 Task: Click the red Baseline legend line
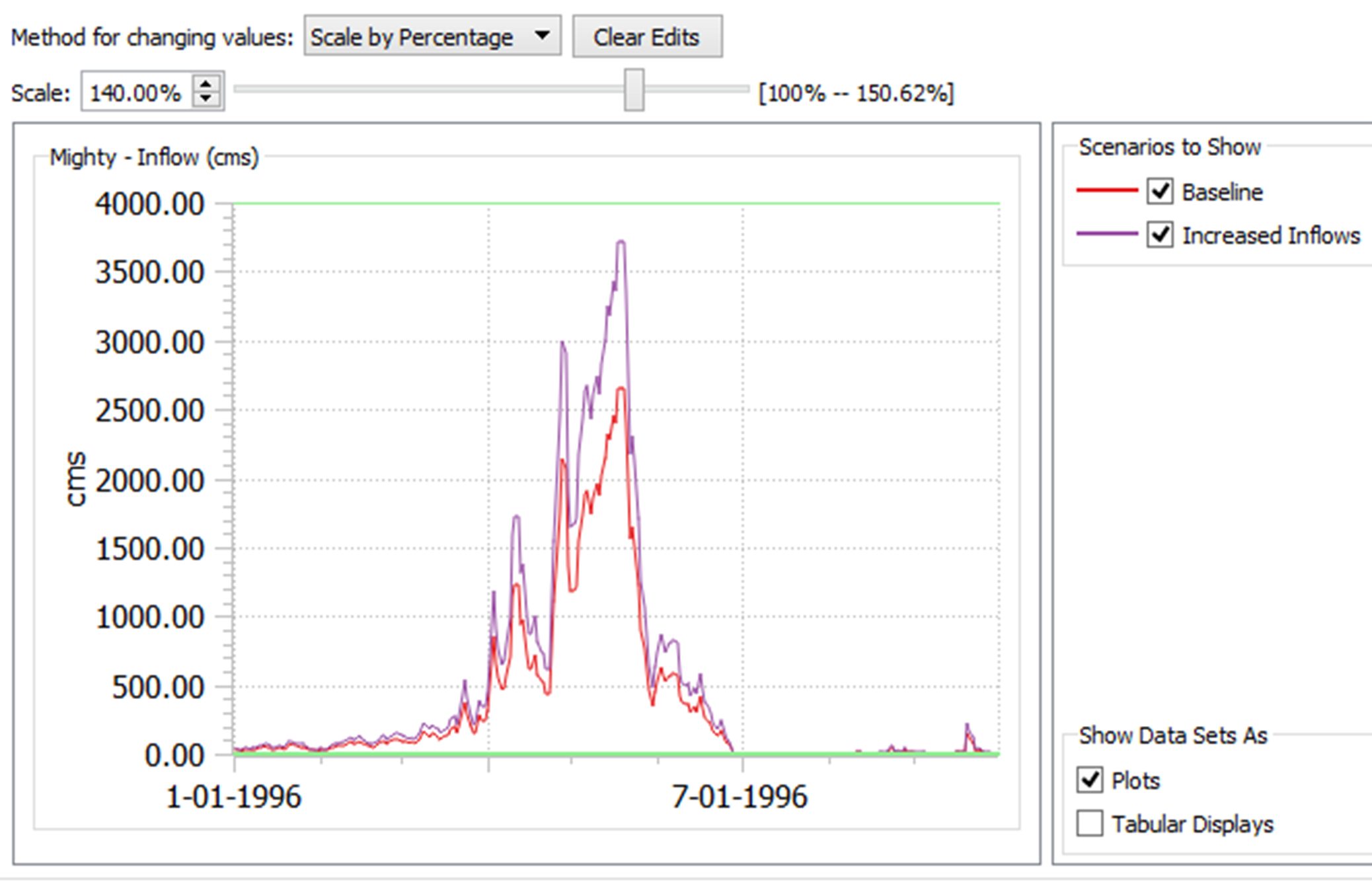coord(1107,191)
